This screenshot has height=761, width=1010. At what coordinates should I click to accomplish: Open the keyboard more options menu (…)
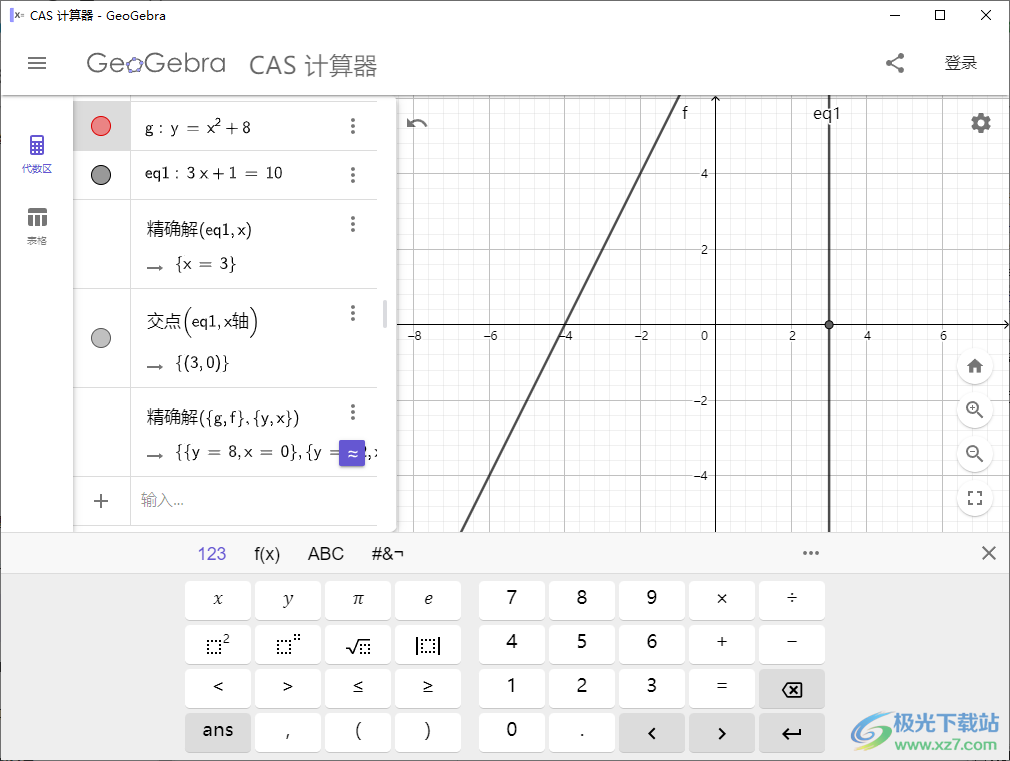[x=811, y=552]
